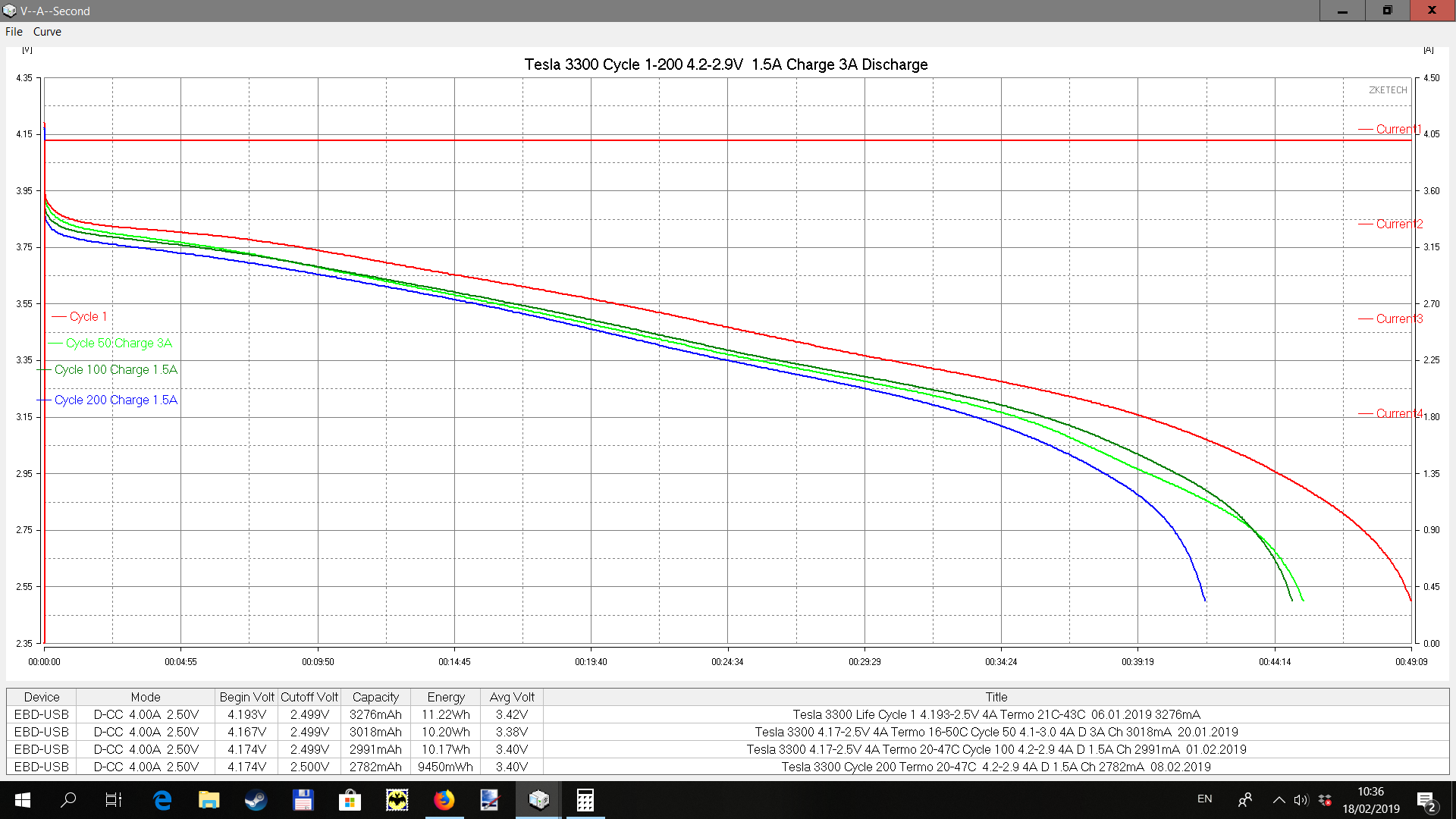Select the Cycle 200 Charge 1.5A legend
Image resolution: width=1456 pixels, height=819 pixels.
tap(115, 400)
